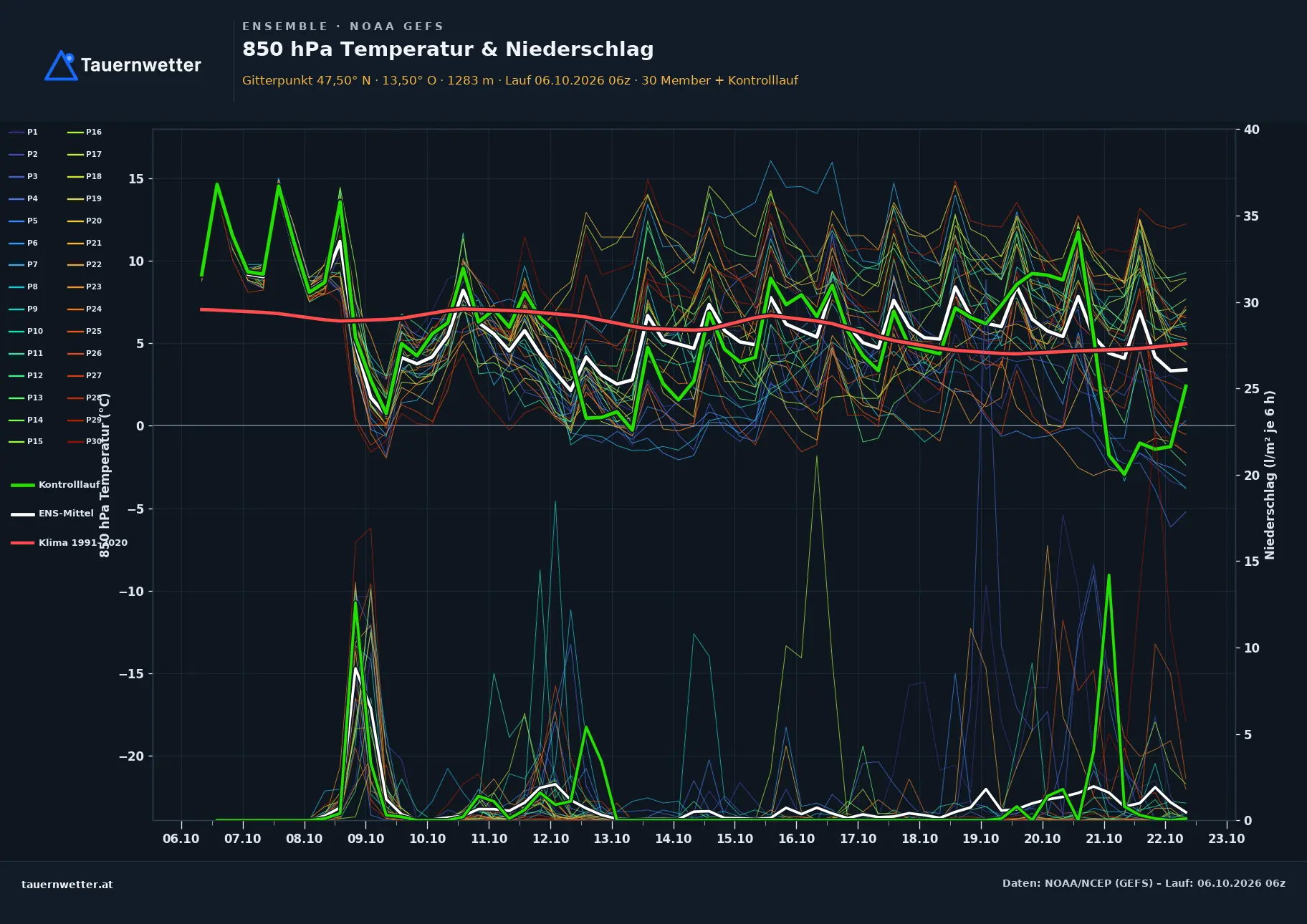1307x924 pixels.
Task: Select the chart title '850 hPa Temperatur & Niederschlag'
Action: pos(448,49)
